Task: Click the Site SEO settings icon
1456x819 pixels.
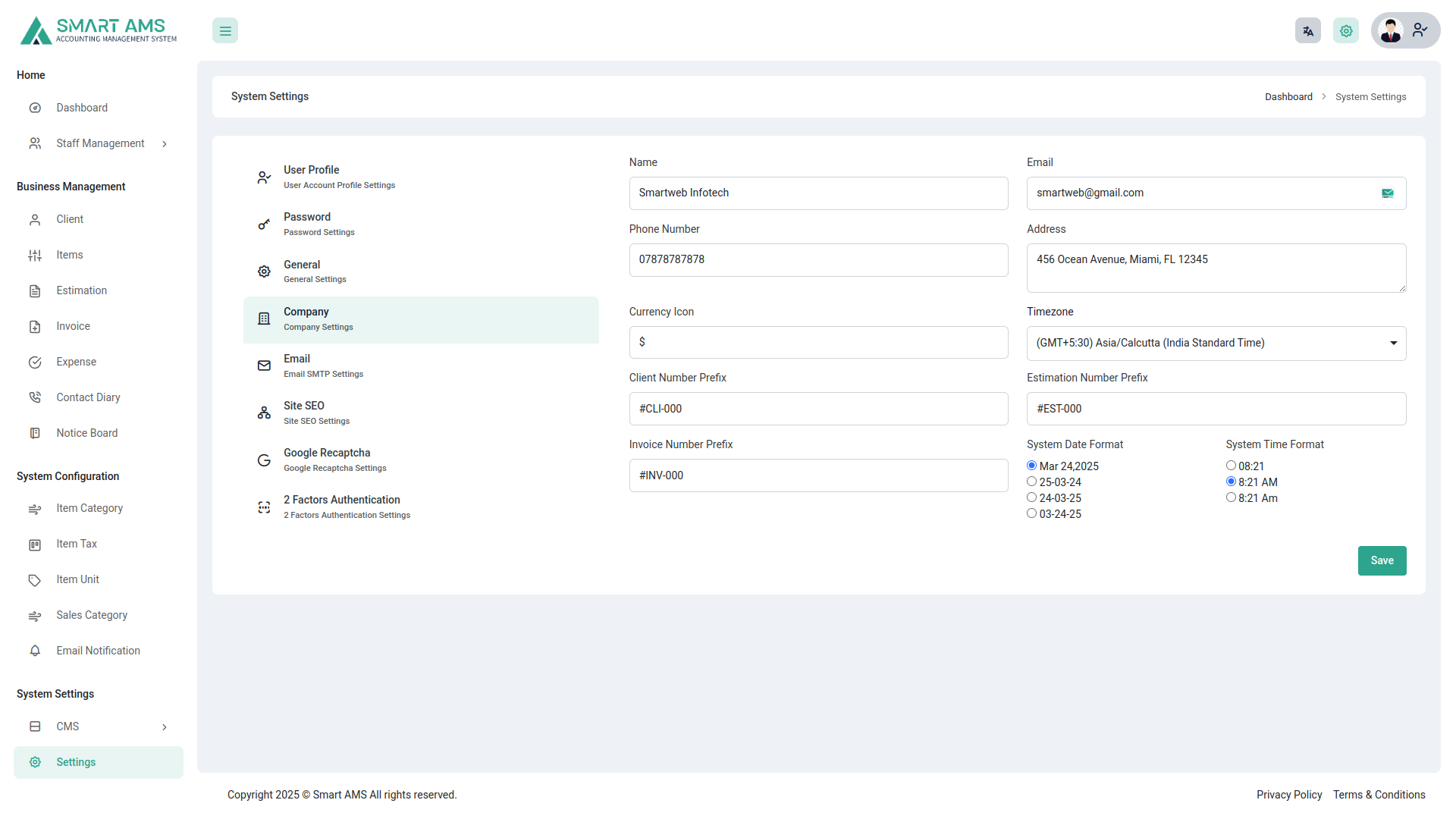Action: tap(264, 413)
